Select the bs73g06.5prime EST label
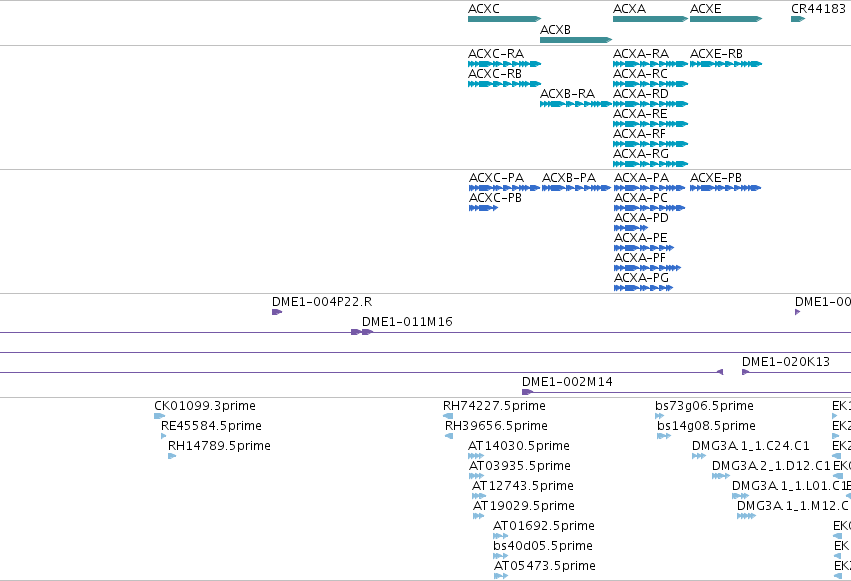 (704, 406)
